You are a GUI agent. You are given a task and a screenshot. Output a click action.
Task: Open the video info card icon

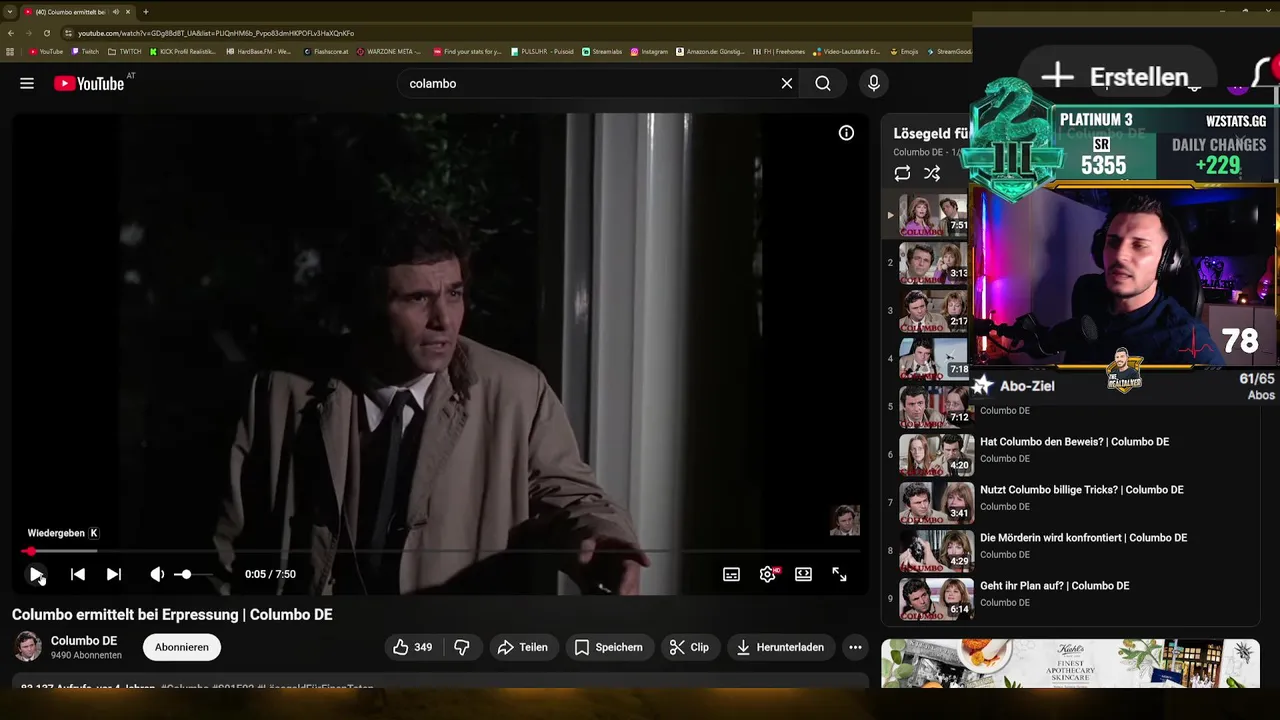coord(846,133)
